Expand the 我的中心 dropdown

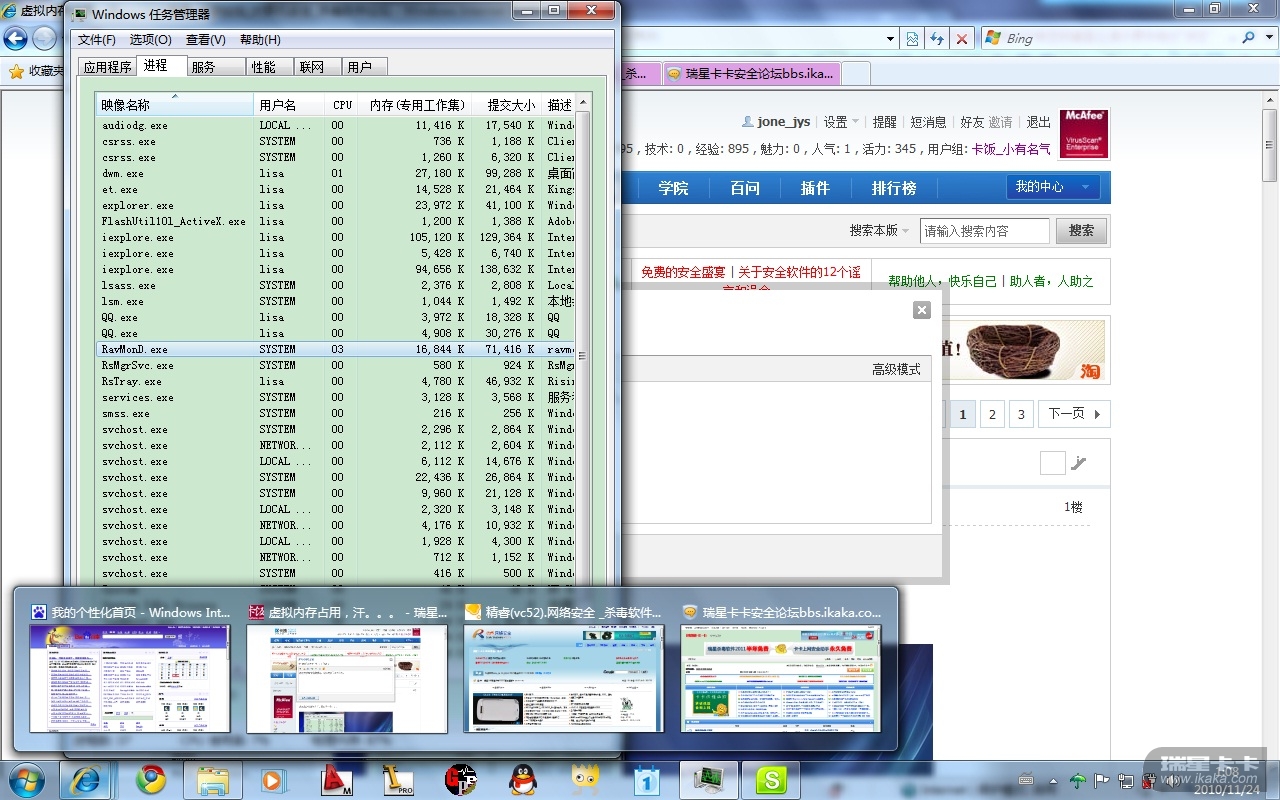1052,187
